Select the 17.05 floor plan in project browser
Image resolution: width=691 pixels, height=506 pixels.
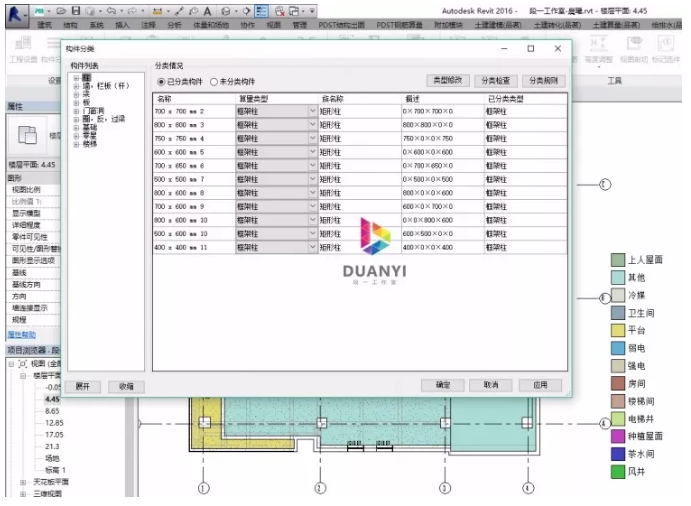pyautogui.click(x=54, y=435)
